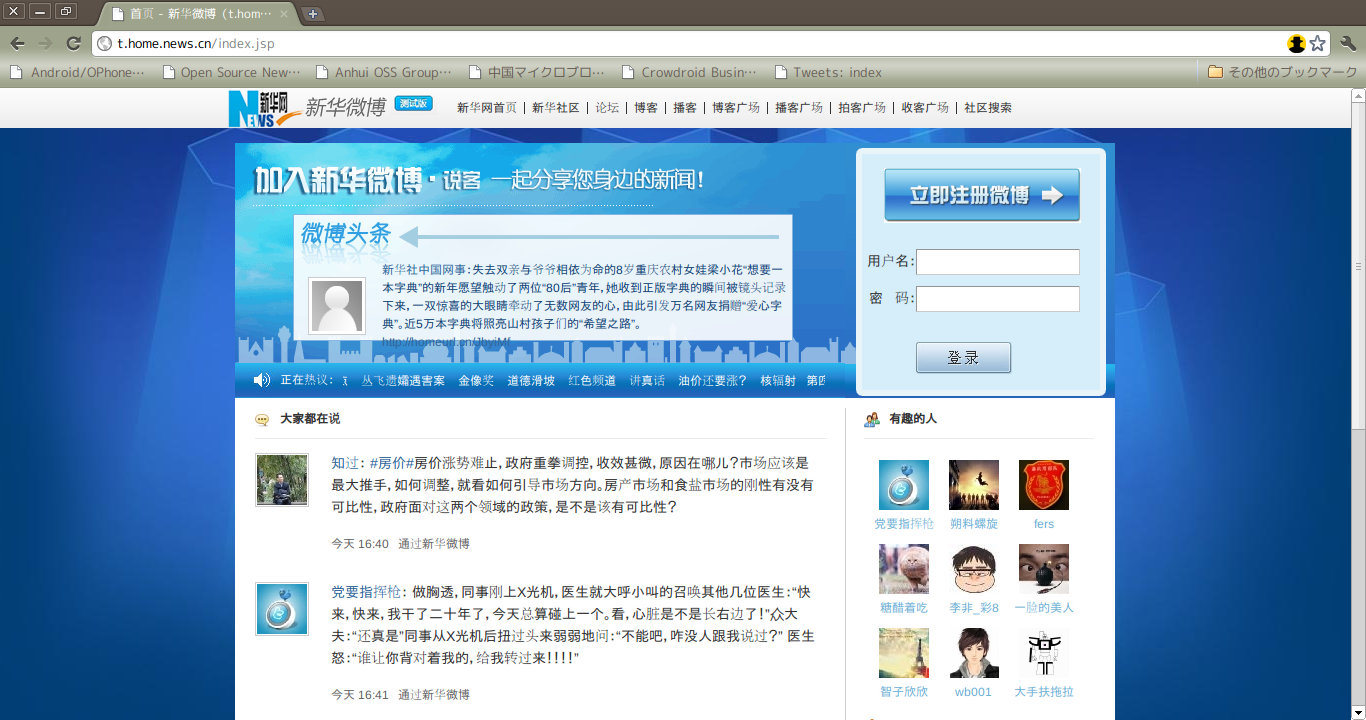This screenshot has width=1366, height=720.
Task: Click 智子欣欣's Eiffel Tower avatar
Action: 904,653
